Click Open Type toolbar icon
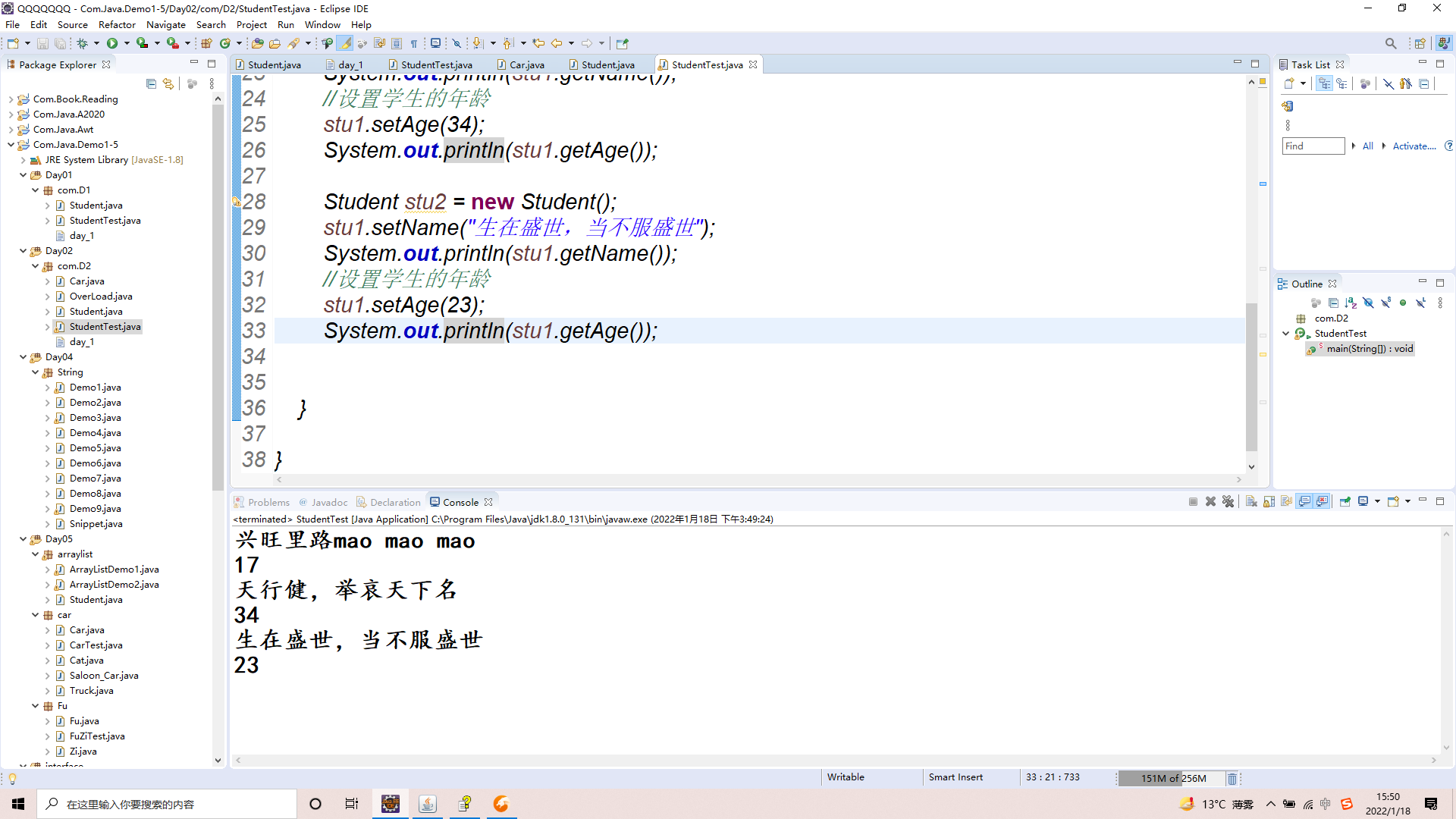 257,43
